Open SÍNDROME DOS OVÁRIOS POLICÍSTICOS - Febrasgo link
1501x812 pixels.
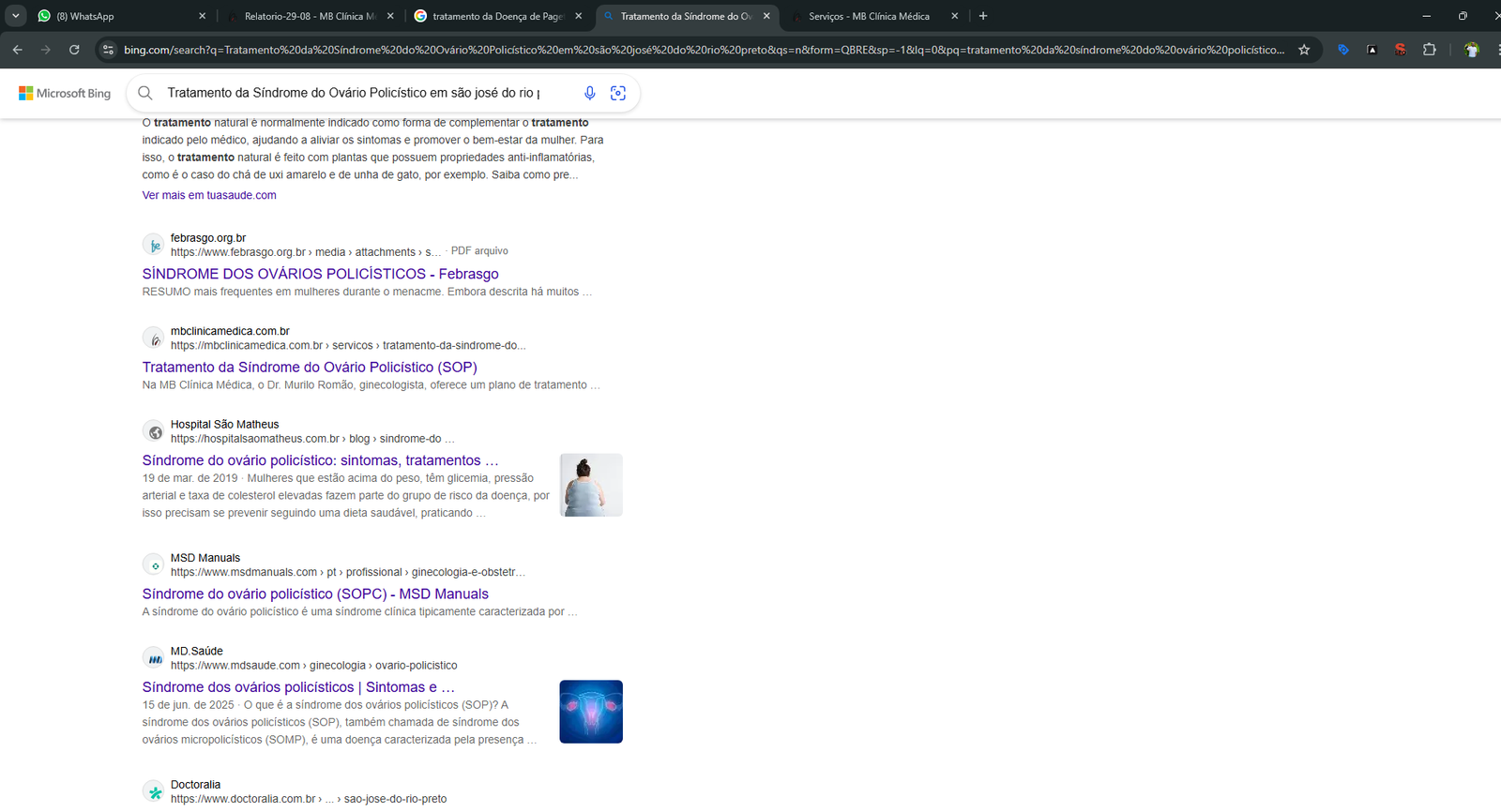pyautogui.click(x=321, y=274)
